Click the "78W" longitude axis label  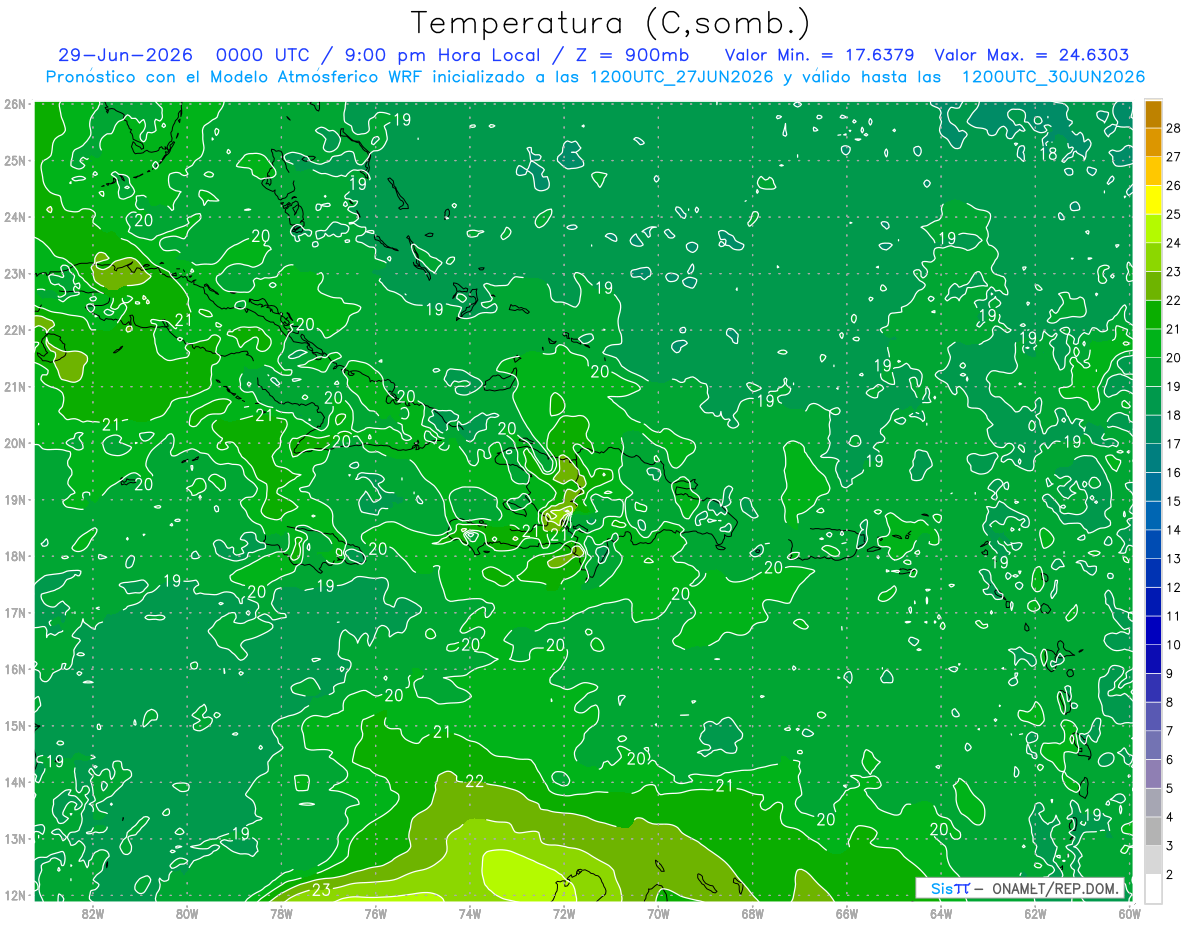281,913
